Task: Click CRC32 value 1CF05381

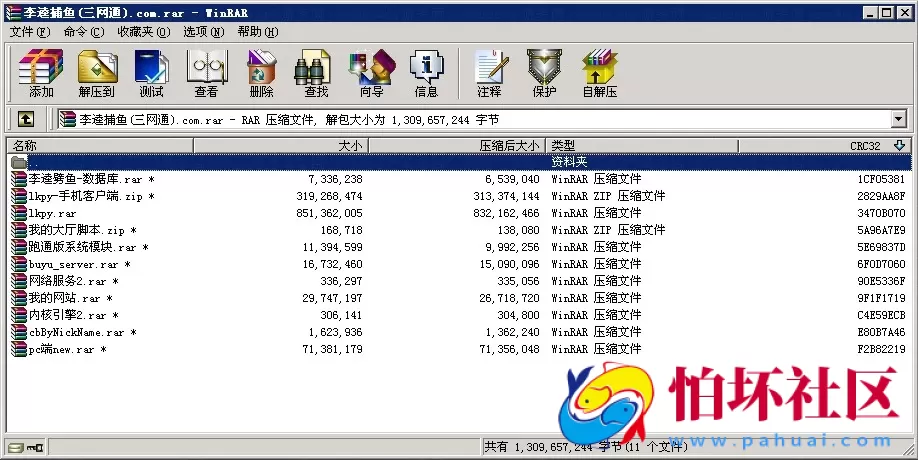Action: click(881, 179)
